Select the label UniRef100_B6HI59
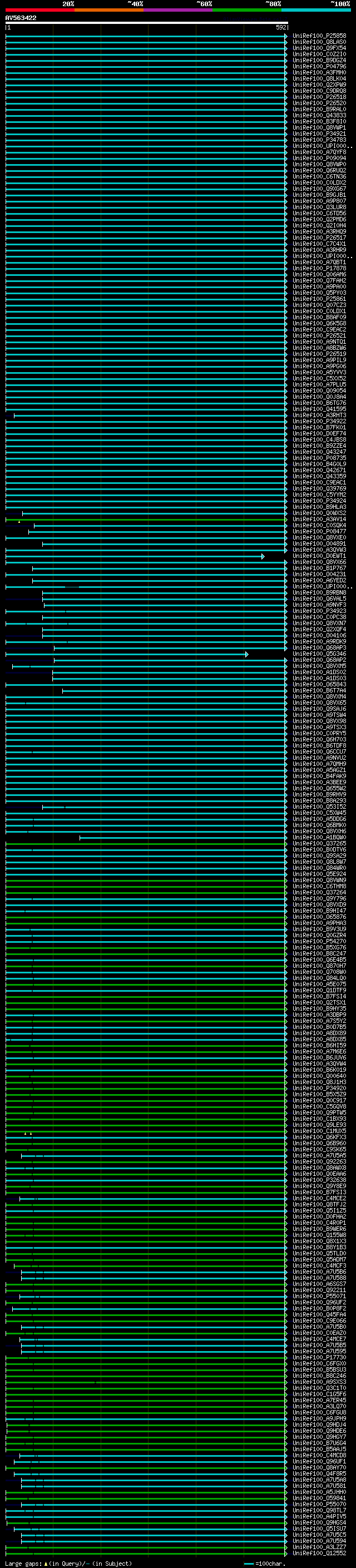 319,1046
